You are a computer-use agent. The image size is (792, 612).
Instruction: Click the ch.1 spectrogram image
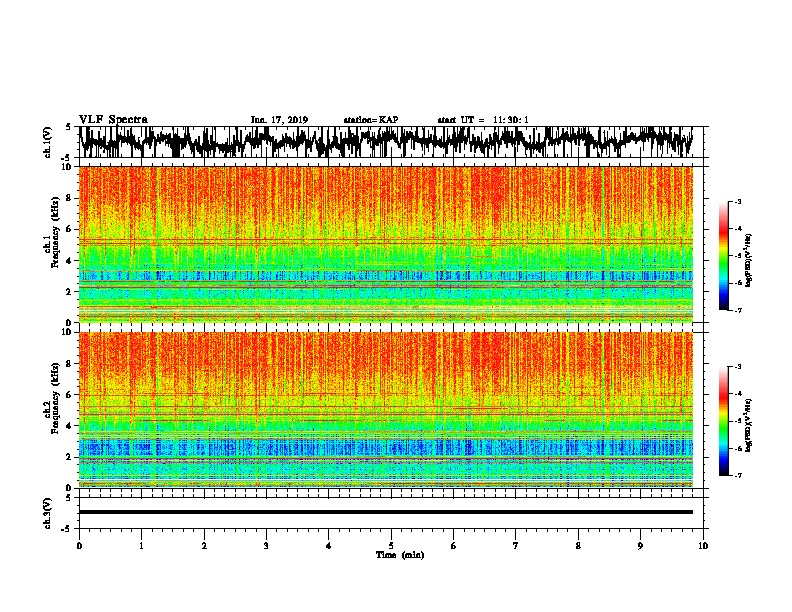click(x=386, y=244)
